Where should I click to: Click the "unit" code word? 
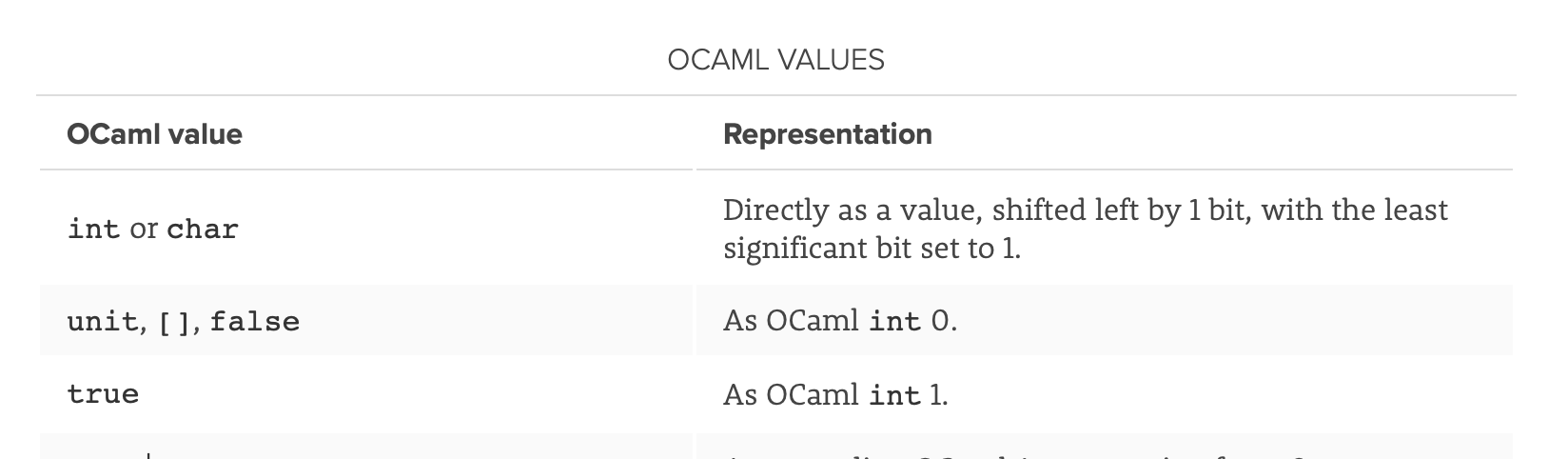pos(103,322)
